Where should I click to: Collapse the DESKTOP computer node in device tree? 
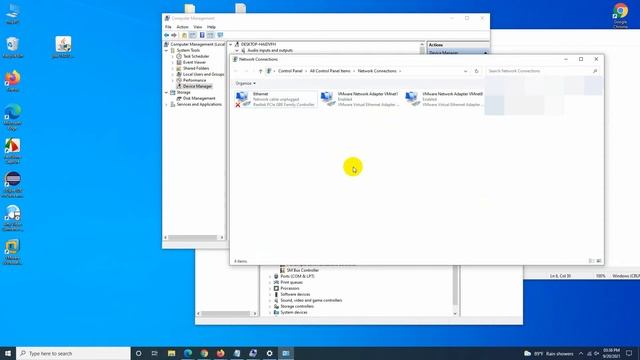coord(231,44)
